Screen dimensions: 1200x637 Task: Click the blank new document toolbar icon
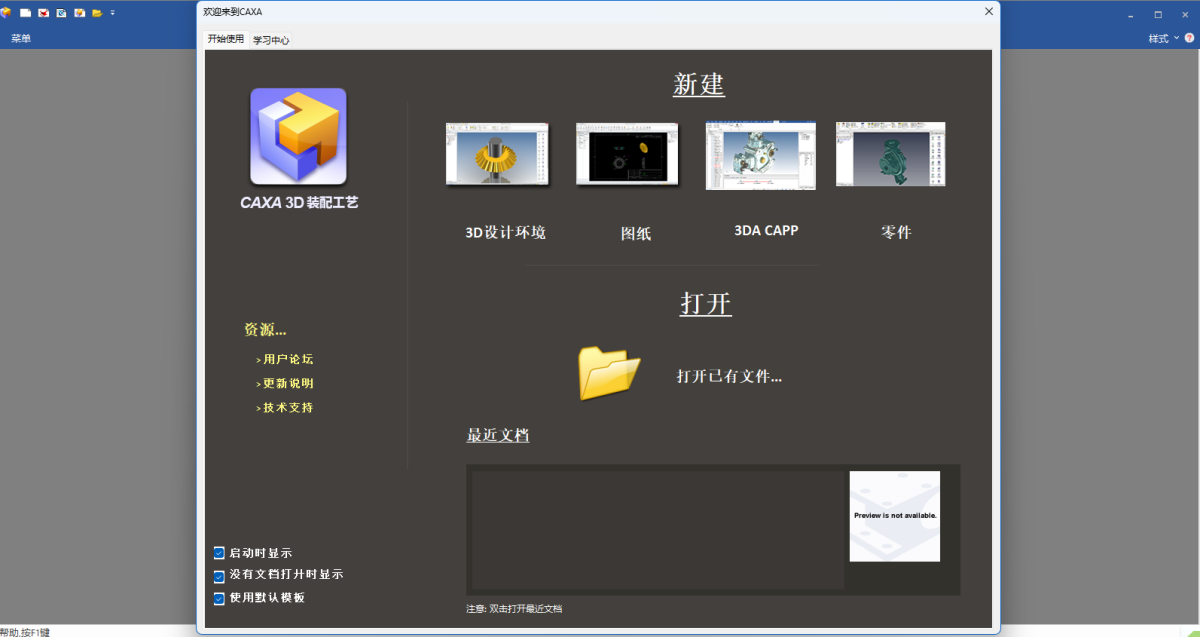25,13
